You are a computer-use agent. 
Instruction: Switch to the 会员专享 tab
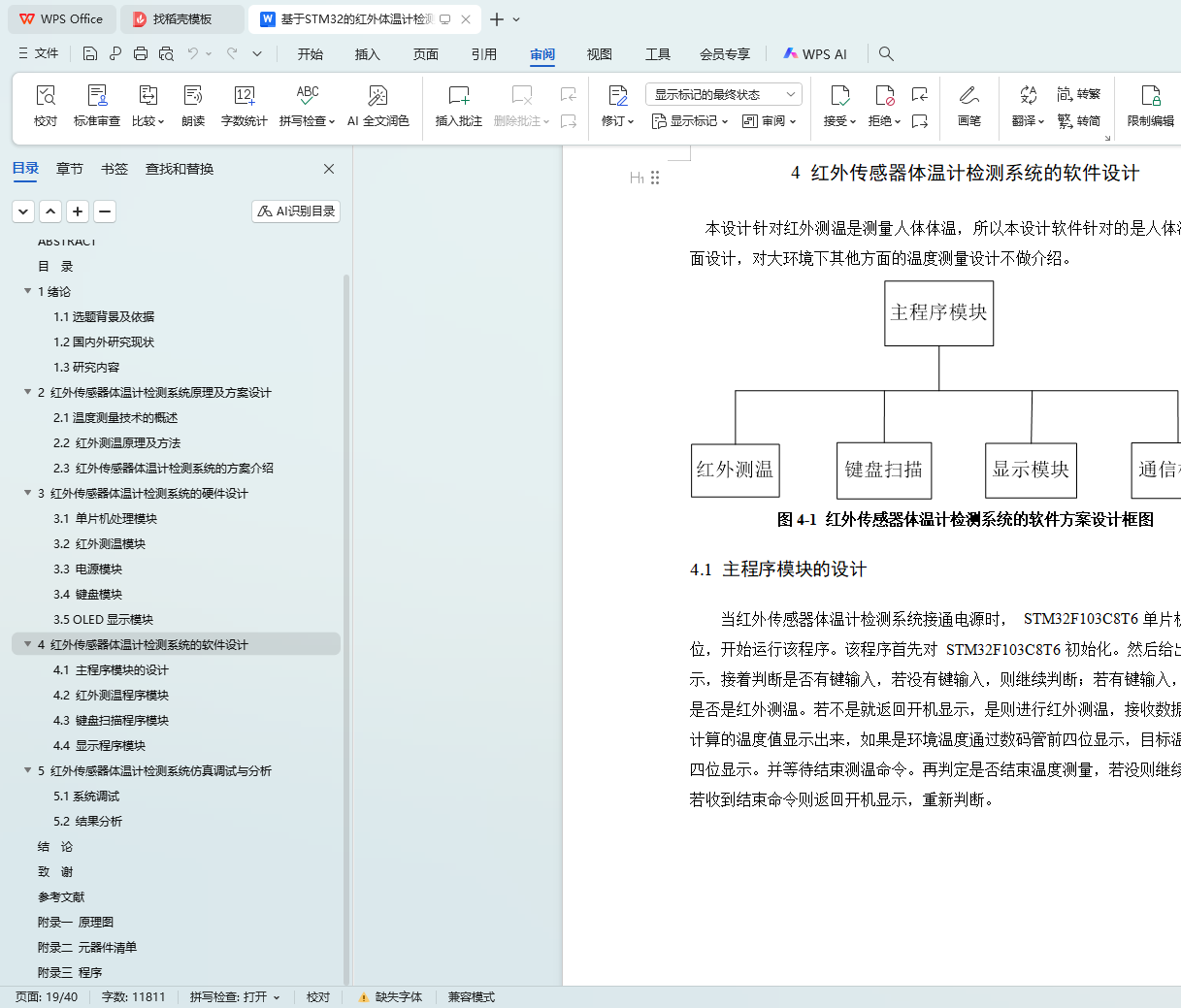coord(725,54)
